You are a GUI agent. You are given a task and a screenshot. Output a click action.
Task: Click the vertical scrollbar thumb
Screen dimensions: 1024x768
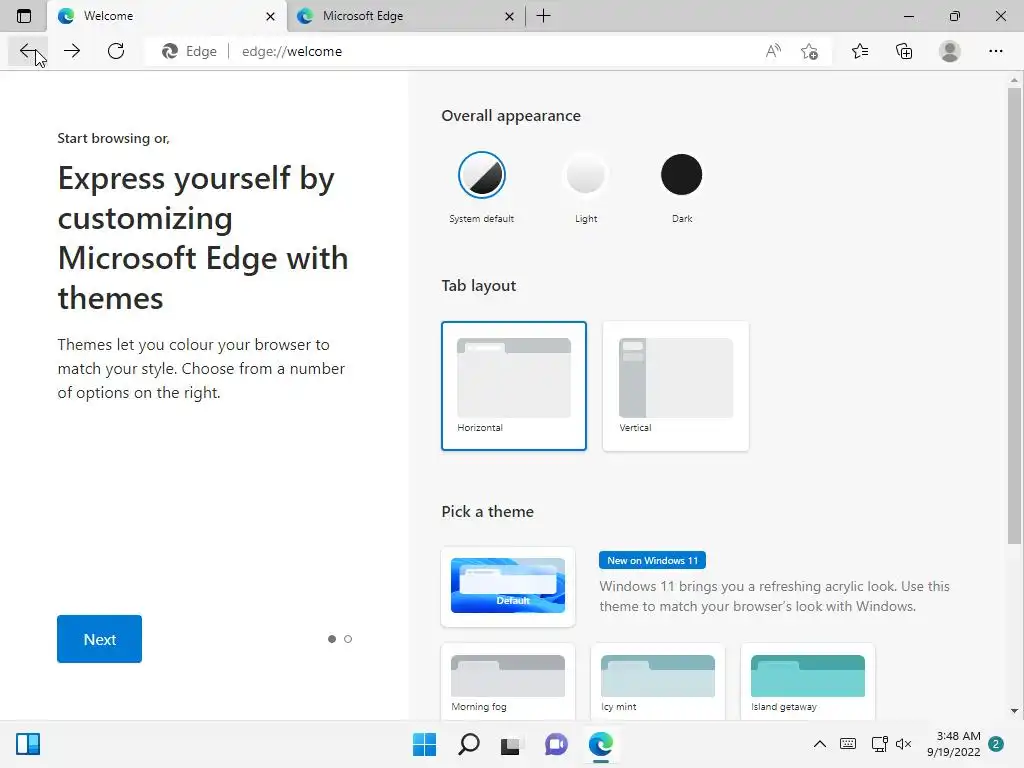pyautogui.click(x=1014, y=317)
